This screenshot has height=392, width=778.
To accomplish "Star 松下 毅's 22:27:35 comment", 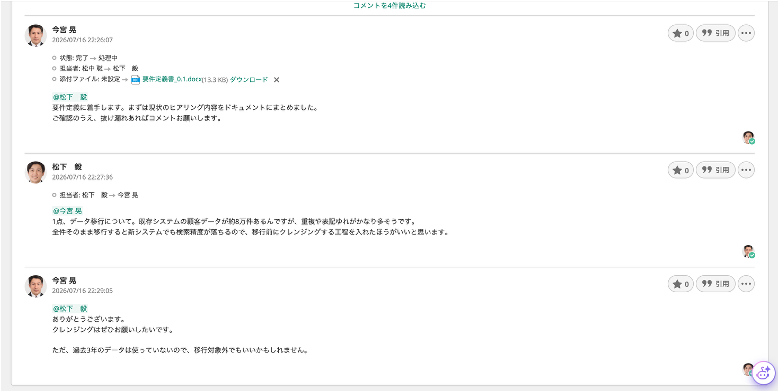I will tap(680, 170).
